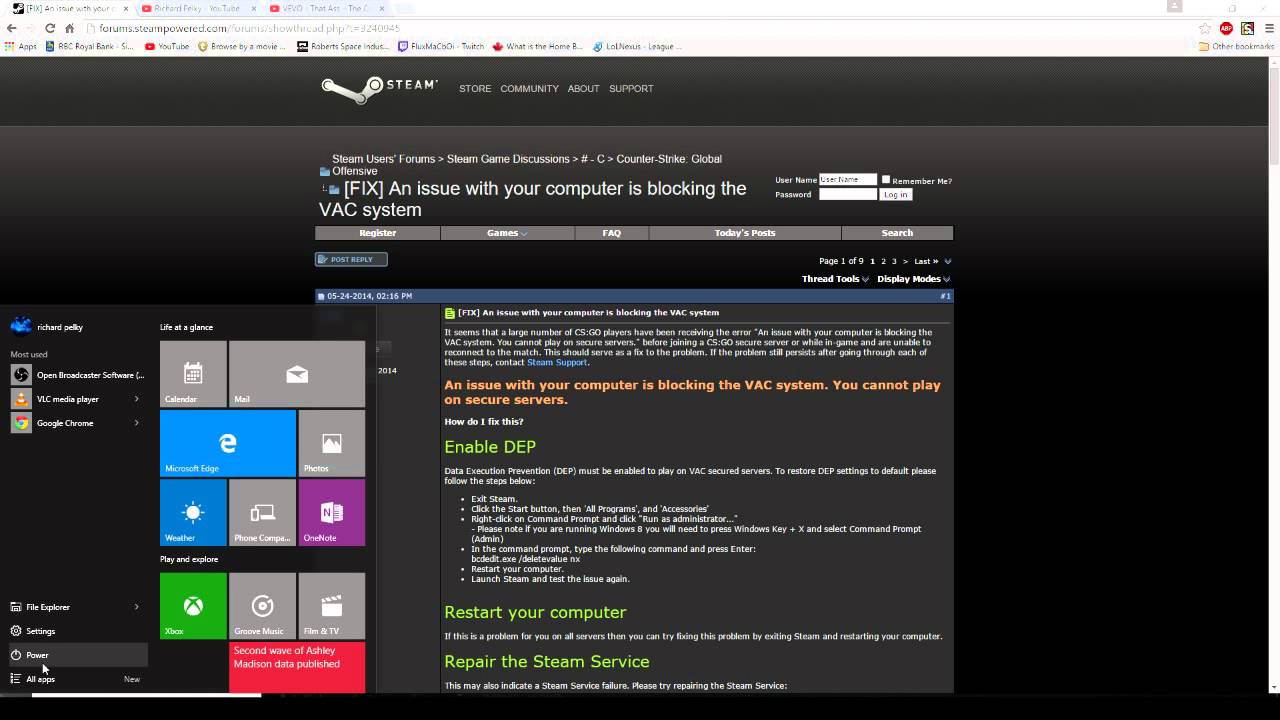Click the post number #1 link
This screenshot has width=1280, height=720.
(x=945, y=296)
